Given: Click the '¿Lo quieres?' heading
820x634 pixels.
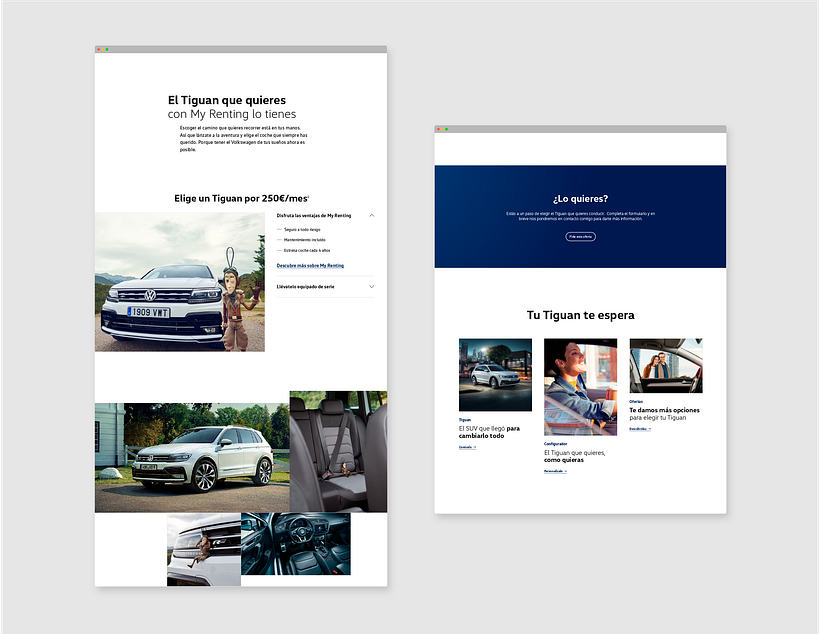Looking at the screenshot, I should pyautogui.click(x=580, y=199).
